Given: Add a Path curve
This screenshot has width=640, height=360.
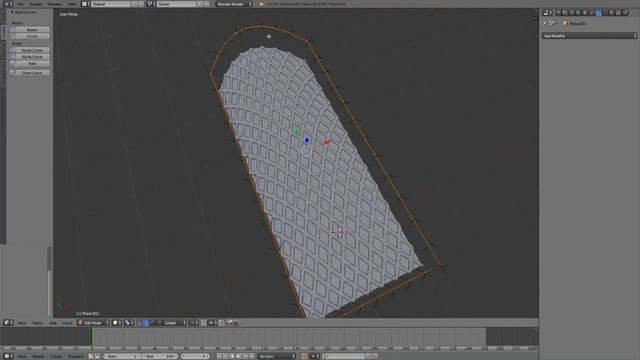Looking at the screenshot, I should 30,63.
